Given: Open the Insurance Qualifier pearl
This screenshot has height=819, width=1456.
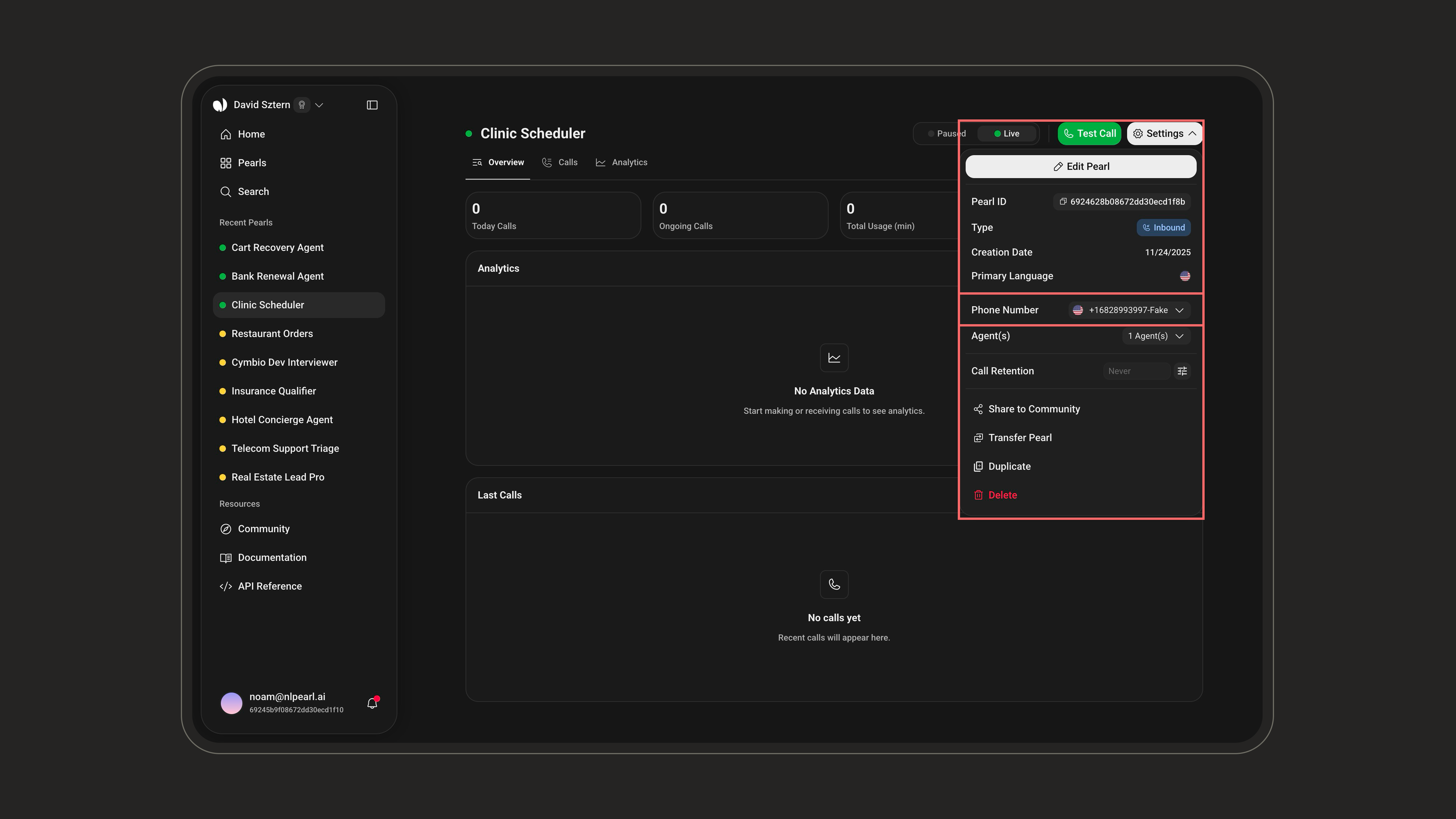Looking at the screenshot, I should pyautogui.click(x=298, y=391).
